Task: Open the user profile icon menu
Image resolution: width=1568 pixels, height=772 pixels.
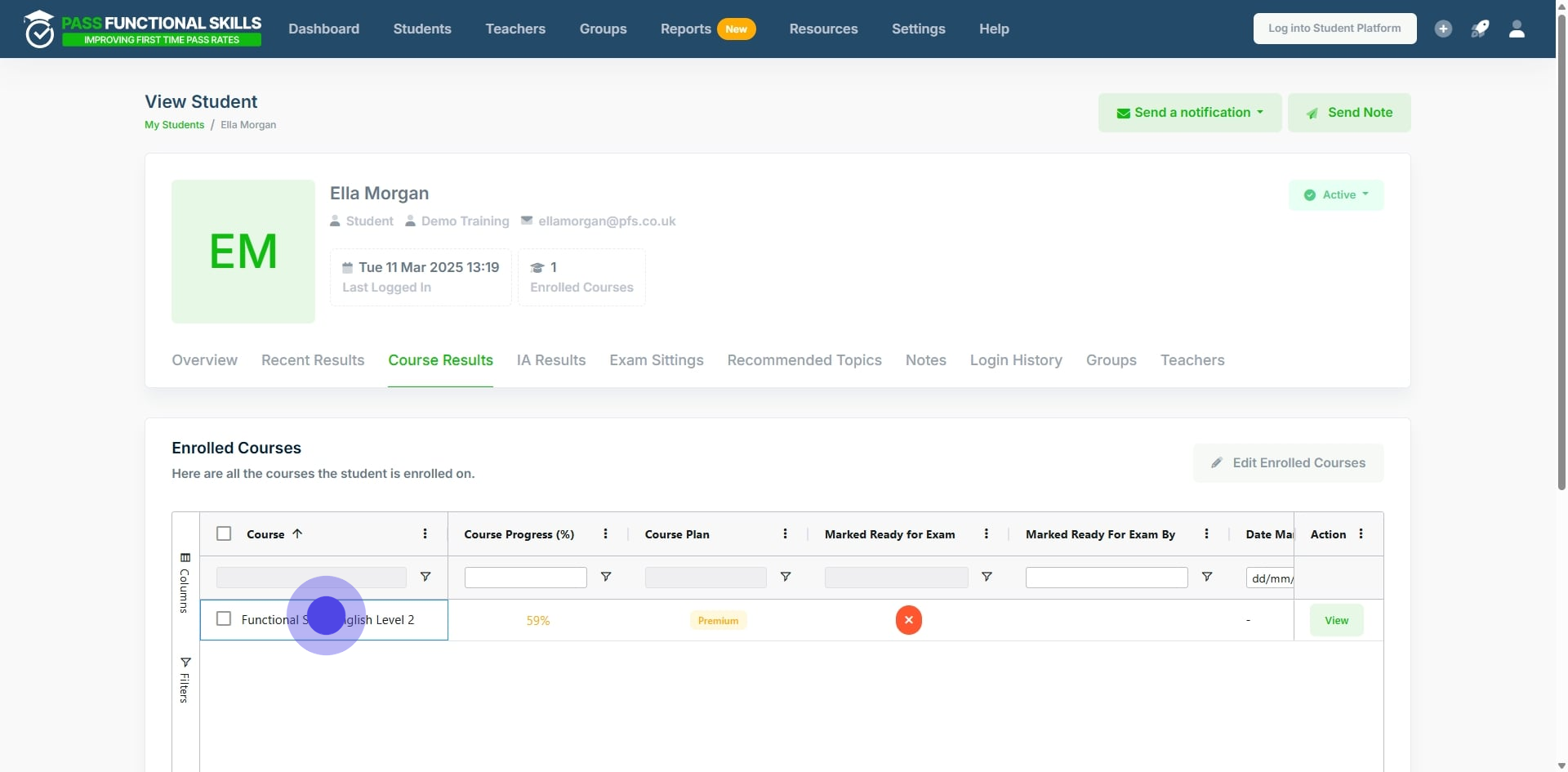Action: pyautogui.click(x=1517, y=29)
